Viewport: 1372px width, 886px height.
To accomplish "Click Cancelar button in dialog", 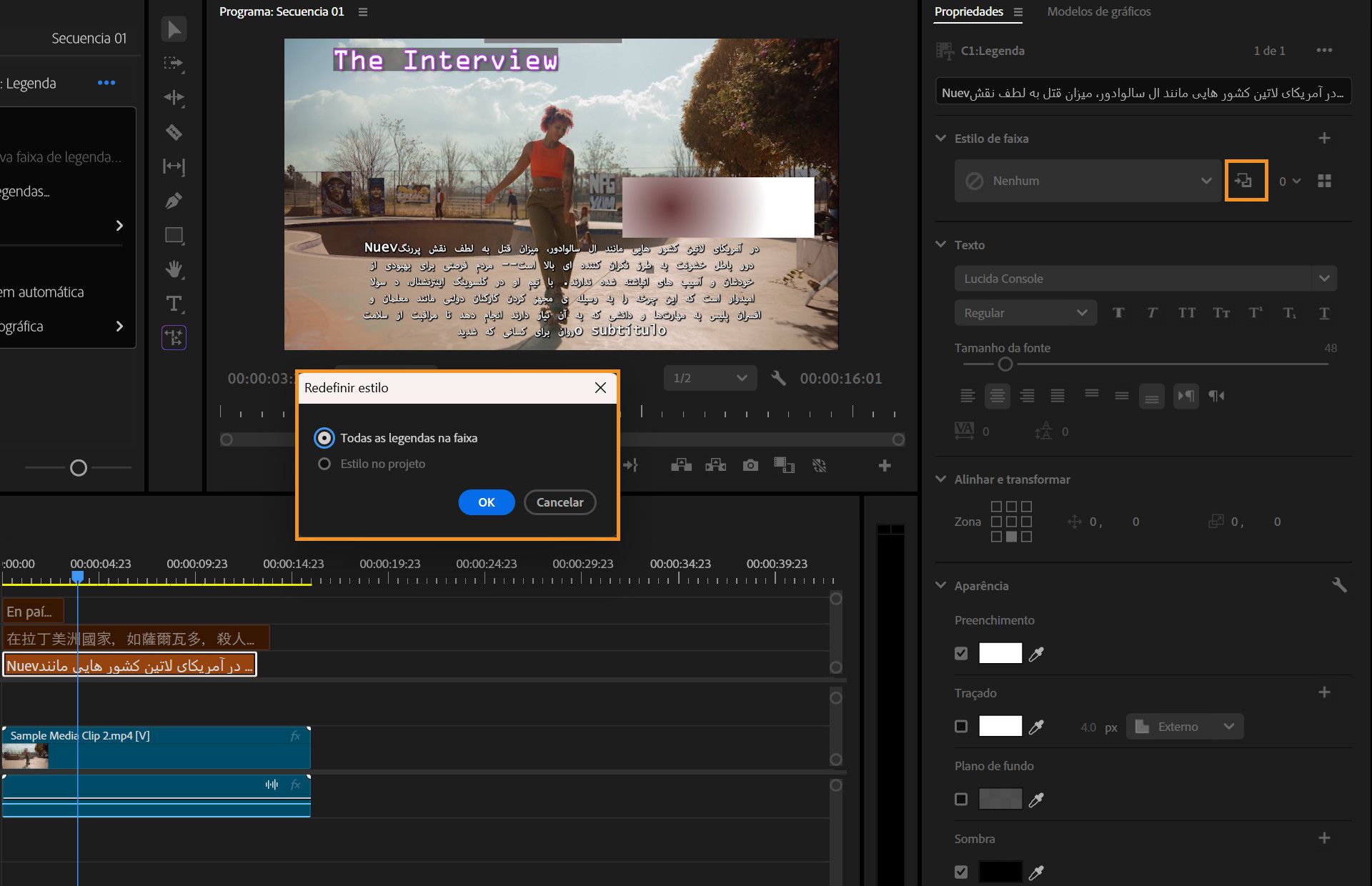I will pyautogui.click(x=560, y=502).
